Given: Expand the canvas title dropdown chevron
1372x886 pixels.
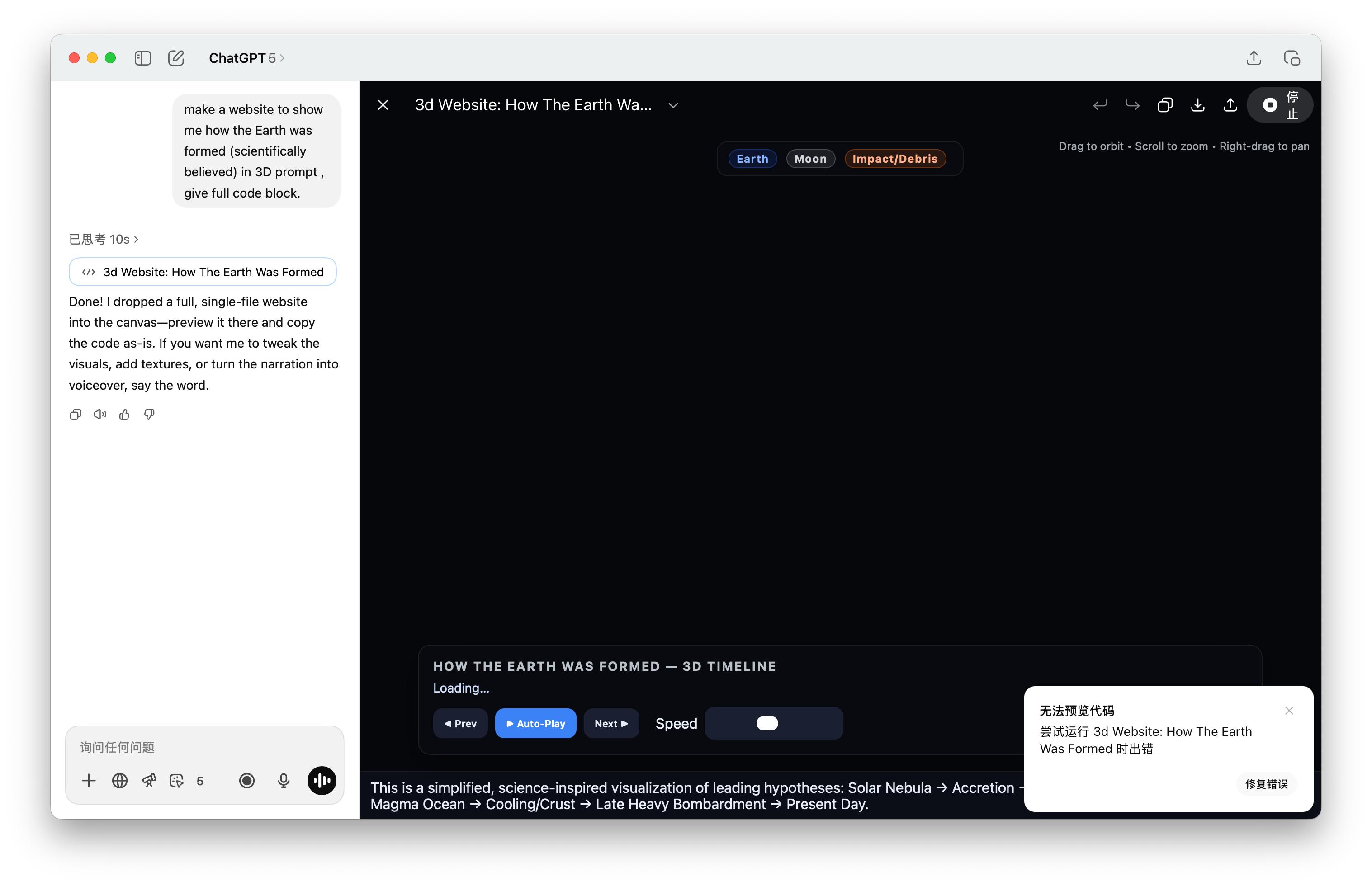Looking at the screenshot, I should 673,105.
